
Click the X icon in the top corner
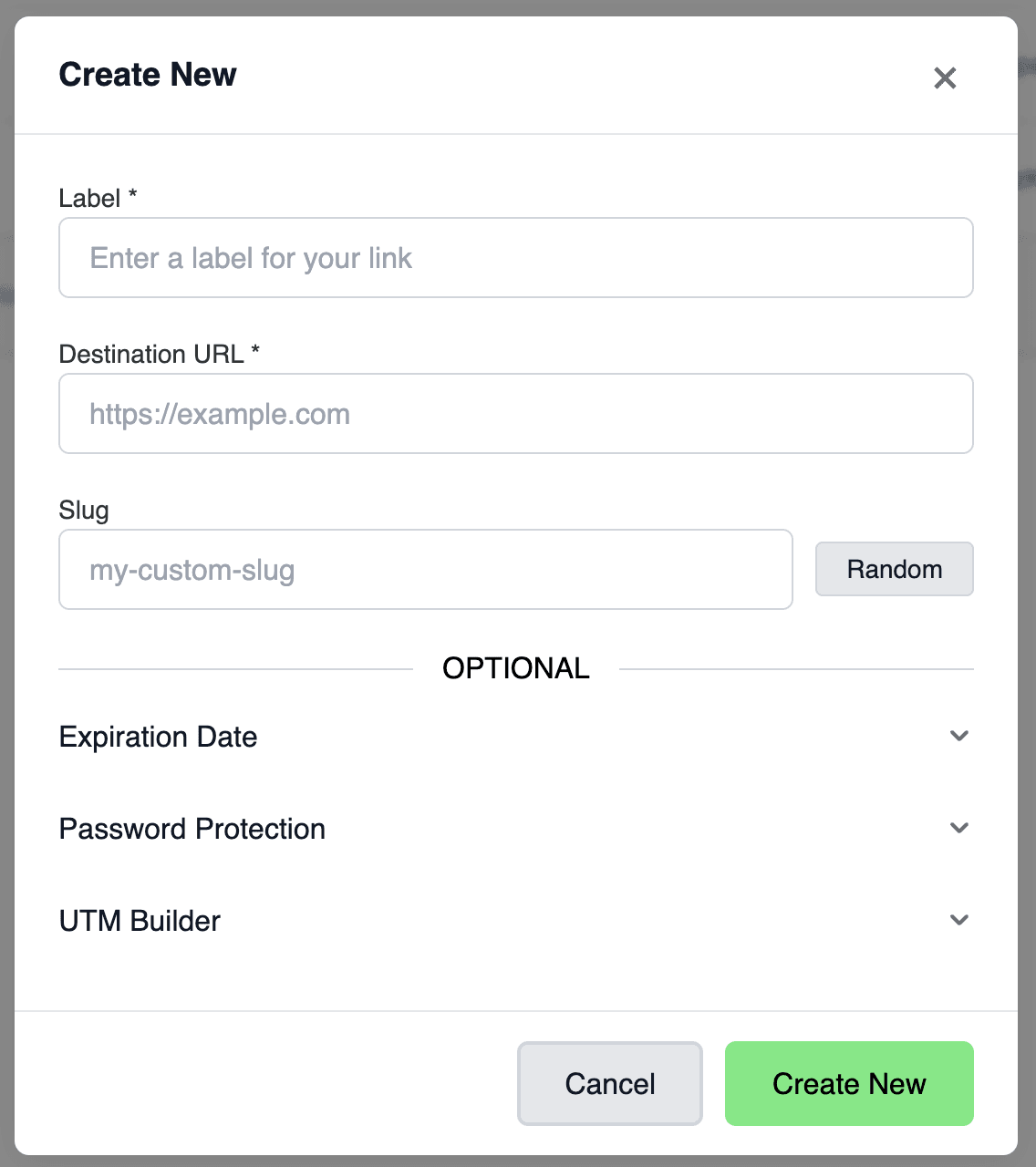pos(945,78)
